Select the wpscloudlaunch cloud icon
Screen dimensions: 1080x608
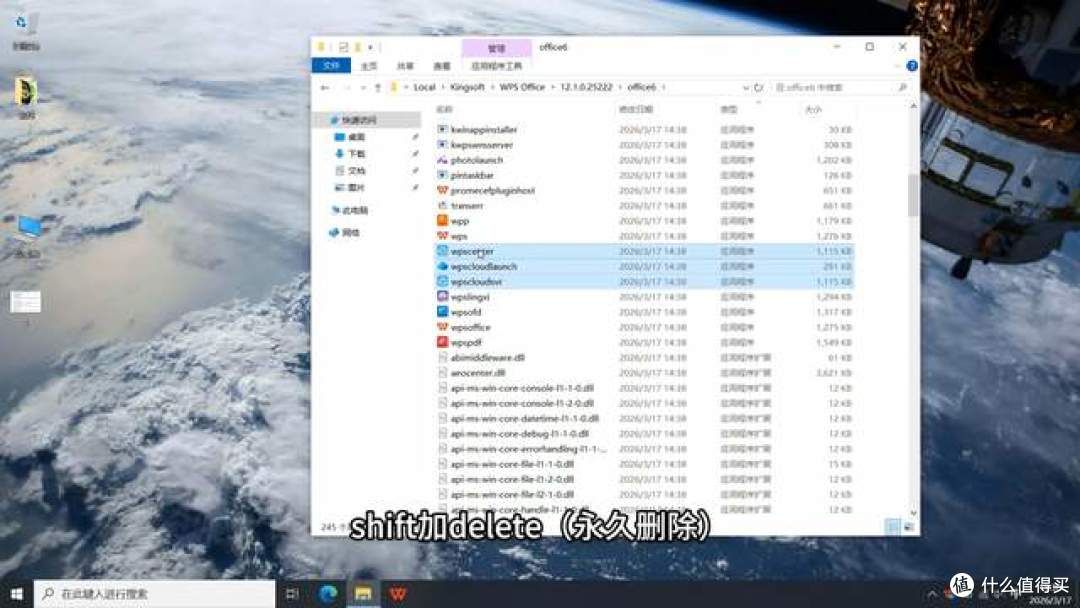442,266
